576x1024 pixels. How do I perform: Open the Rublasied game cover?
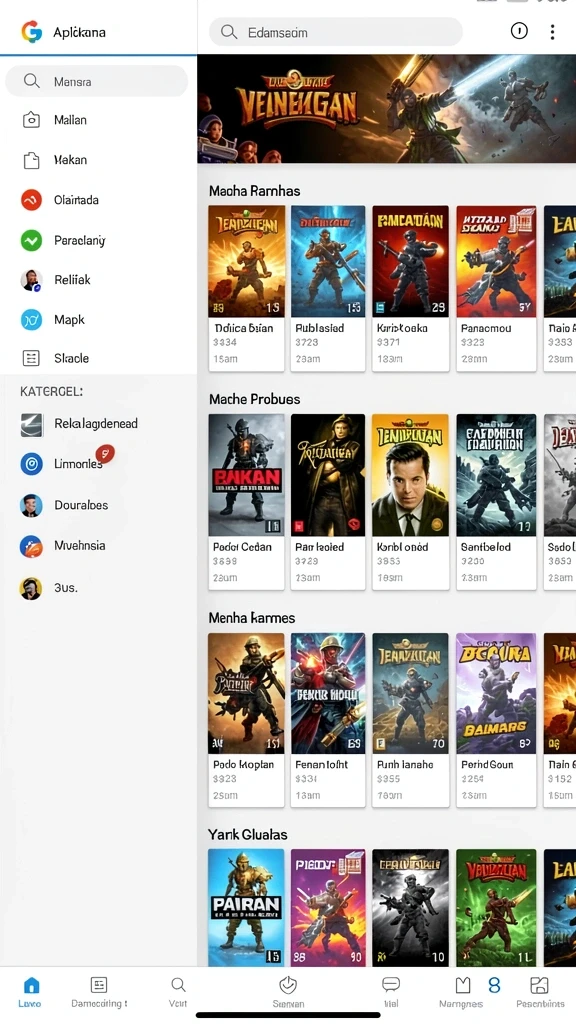[328, 261]
